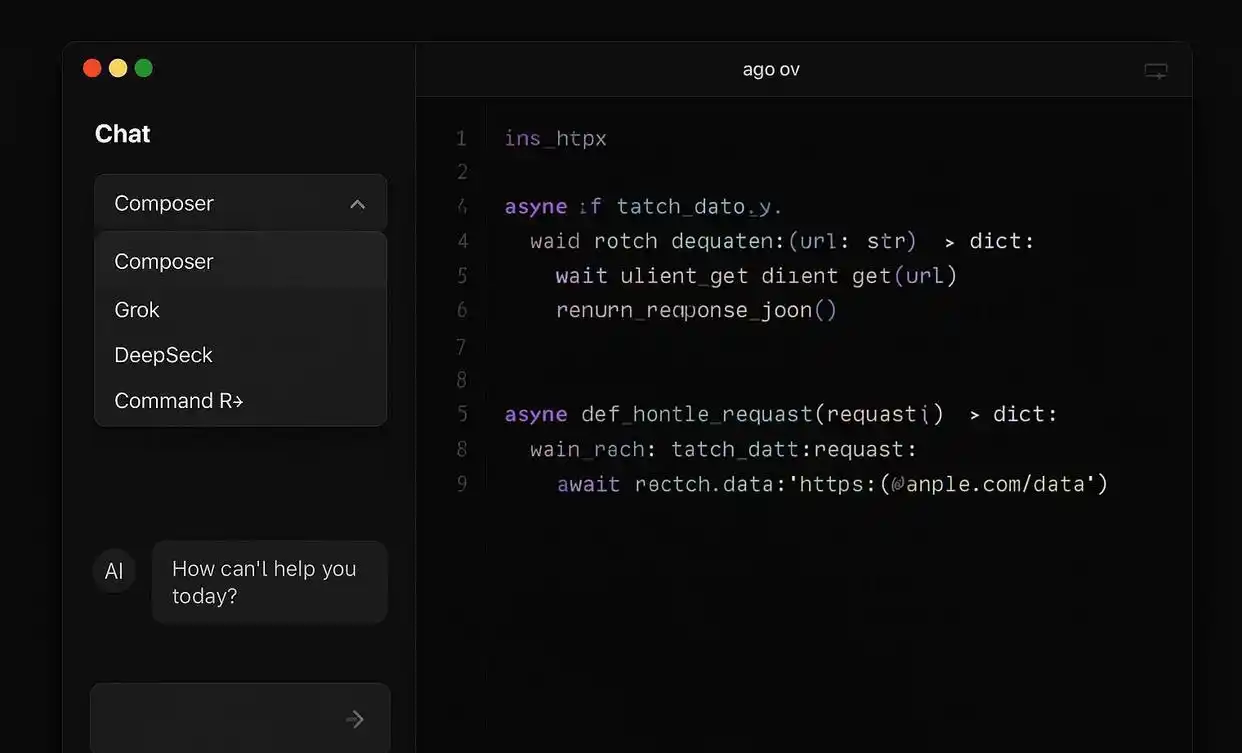
Task: Focus the chat message input field
Action: [x=215, y=718]
